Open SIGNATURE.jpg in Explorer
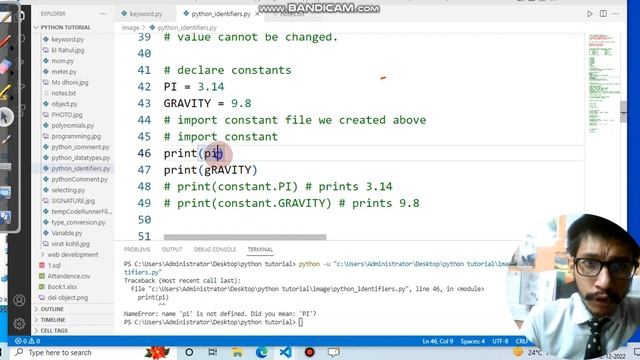The image size is (640, 360). point(73,201)
